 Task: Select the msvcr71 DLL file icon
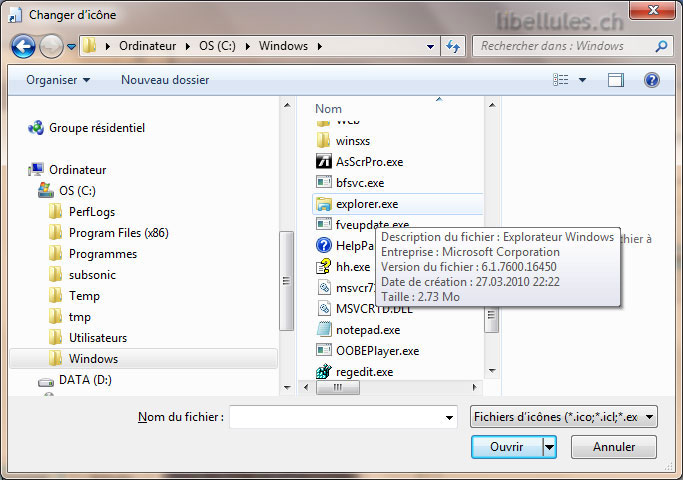coord(324,287)
